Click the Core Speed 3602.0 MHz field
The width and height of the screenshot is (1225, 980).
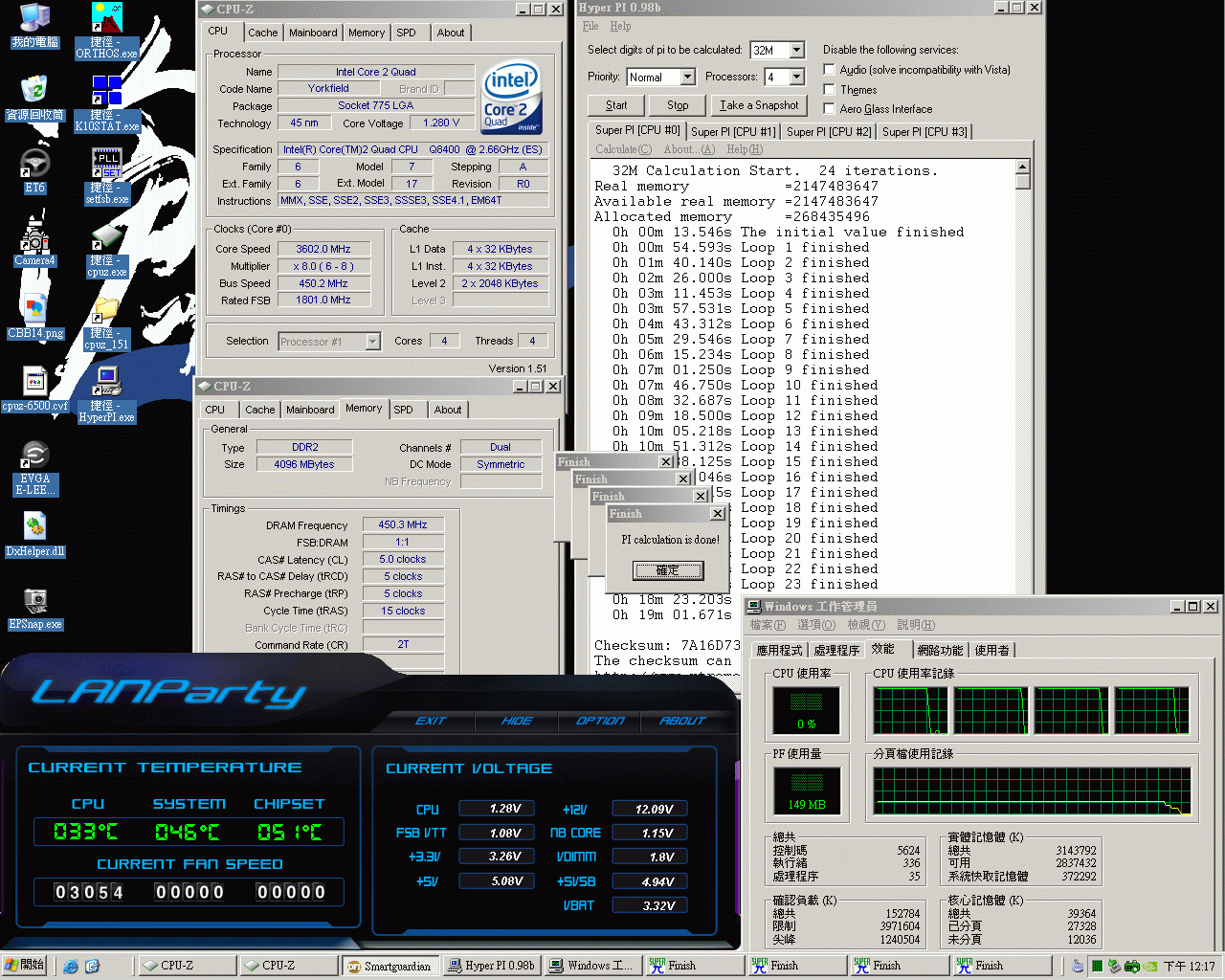(323, 249)
